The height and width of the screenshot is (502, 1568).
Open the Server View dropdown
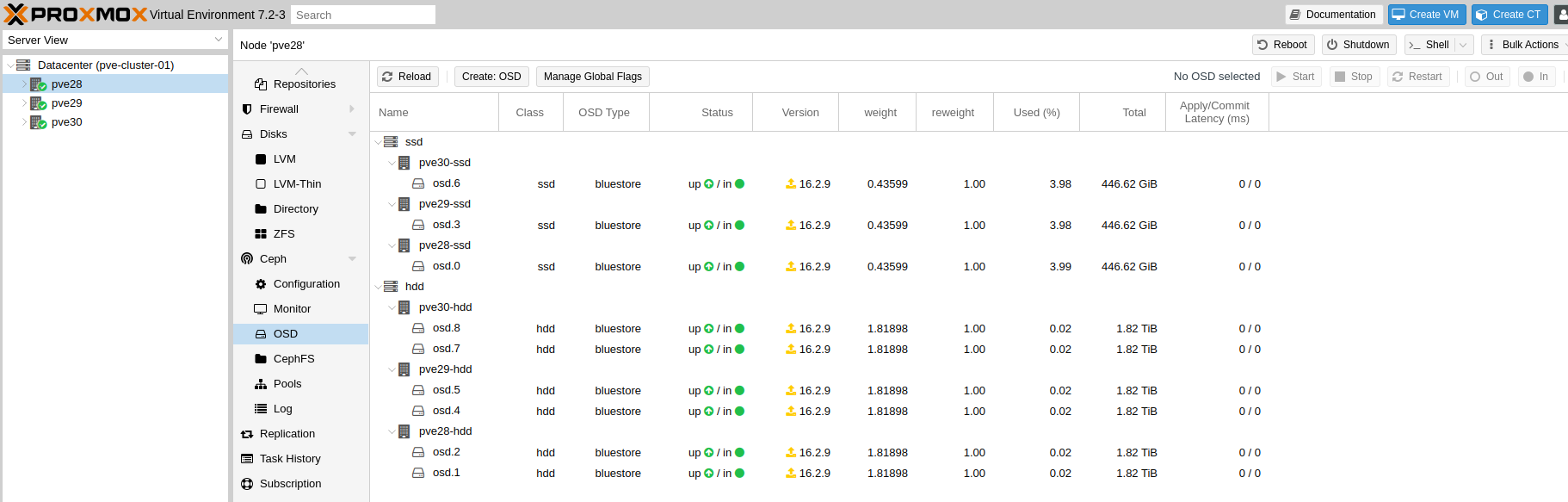219,40
